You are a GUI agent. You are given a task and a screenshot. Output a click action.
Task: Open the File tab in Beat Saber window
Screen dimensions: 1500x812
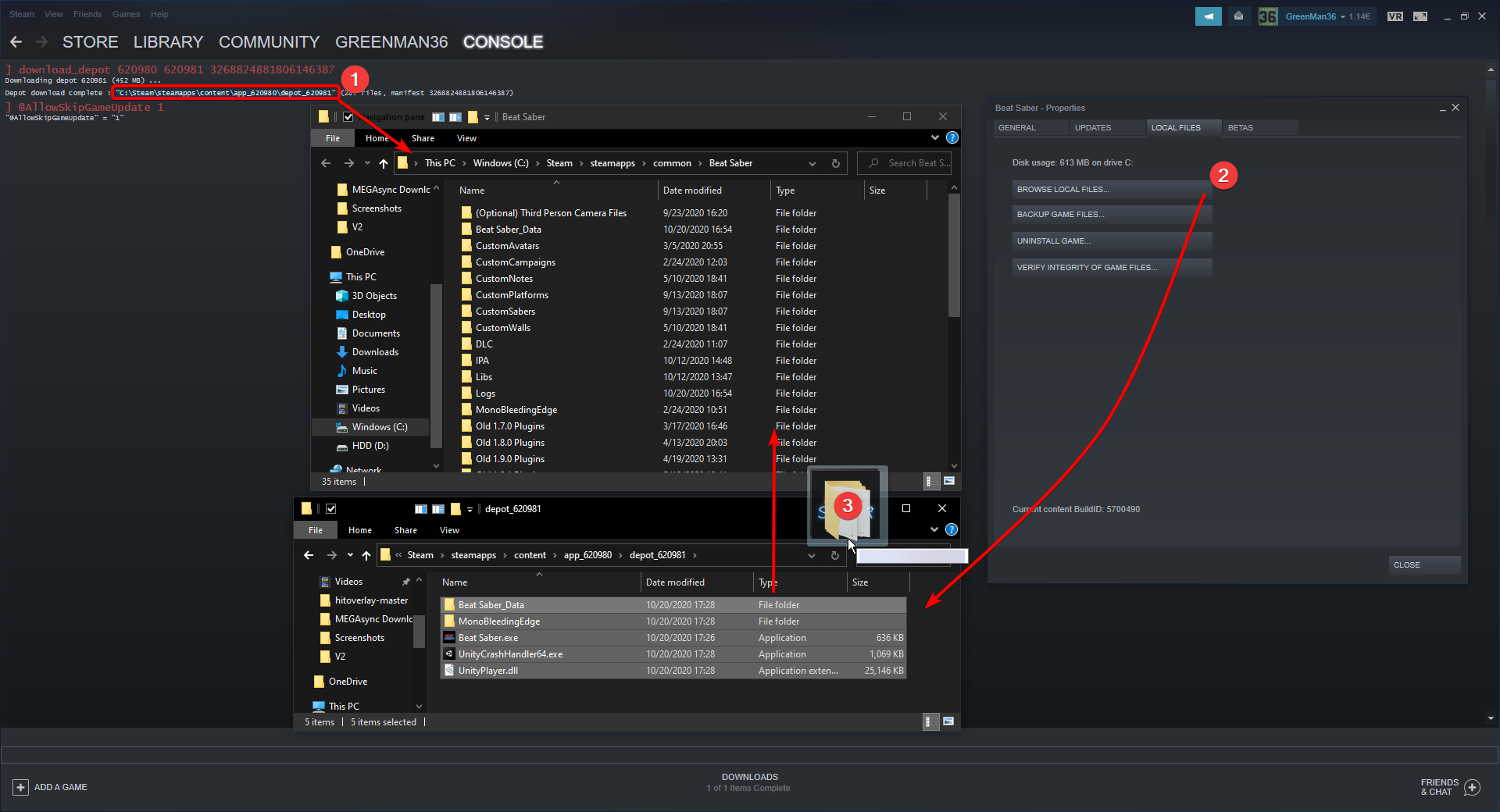333,138
